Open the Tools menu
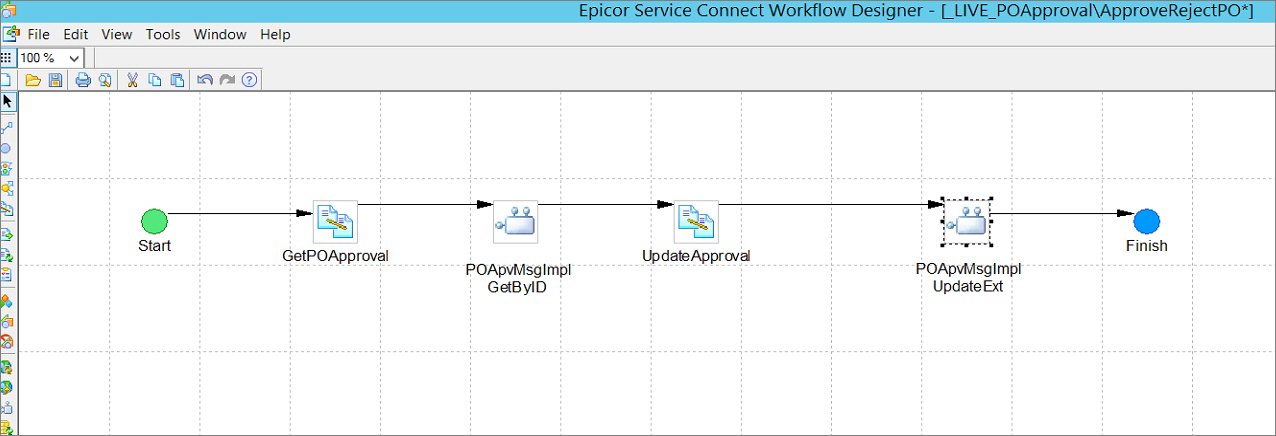Viewport: 1276px width, 436px height. pyautogui.click(x=163, y=34)
